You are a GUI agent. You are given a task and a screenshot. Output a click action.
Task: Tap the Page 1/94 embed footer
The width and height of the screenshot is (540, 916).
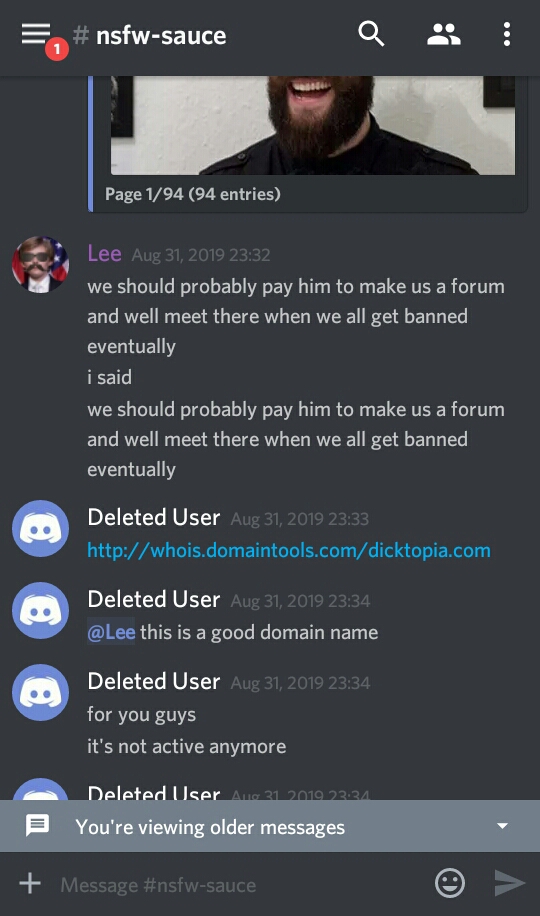tap(192, 194)
